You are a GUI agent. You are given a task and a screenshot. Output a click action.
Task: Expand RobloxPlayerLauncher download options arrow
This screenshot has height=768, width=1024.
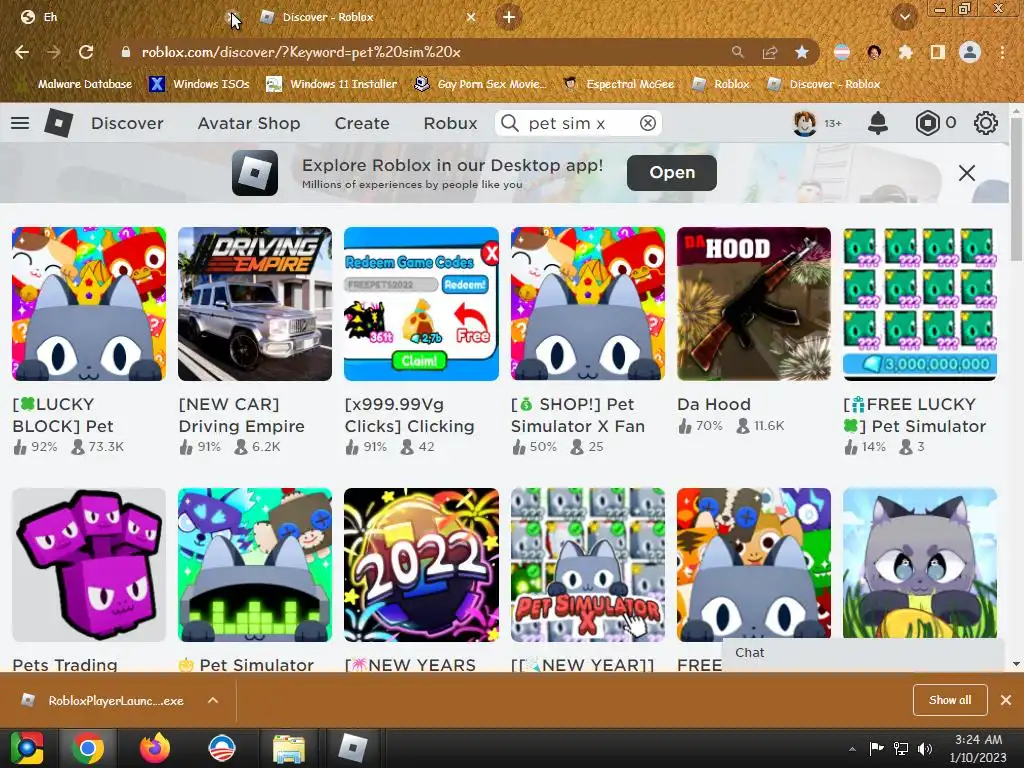(x=213, y=700)
